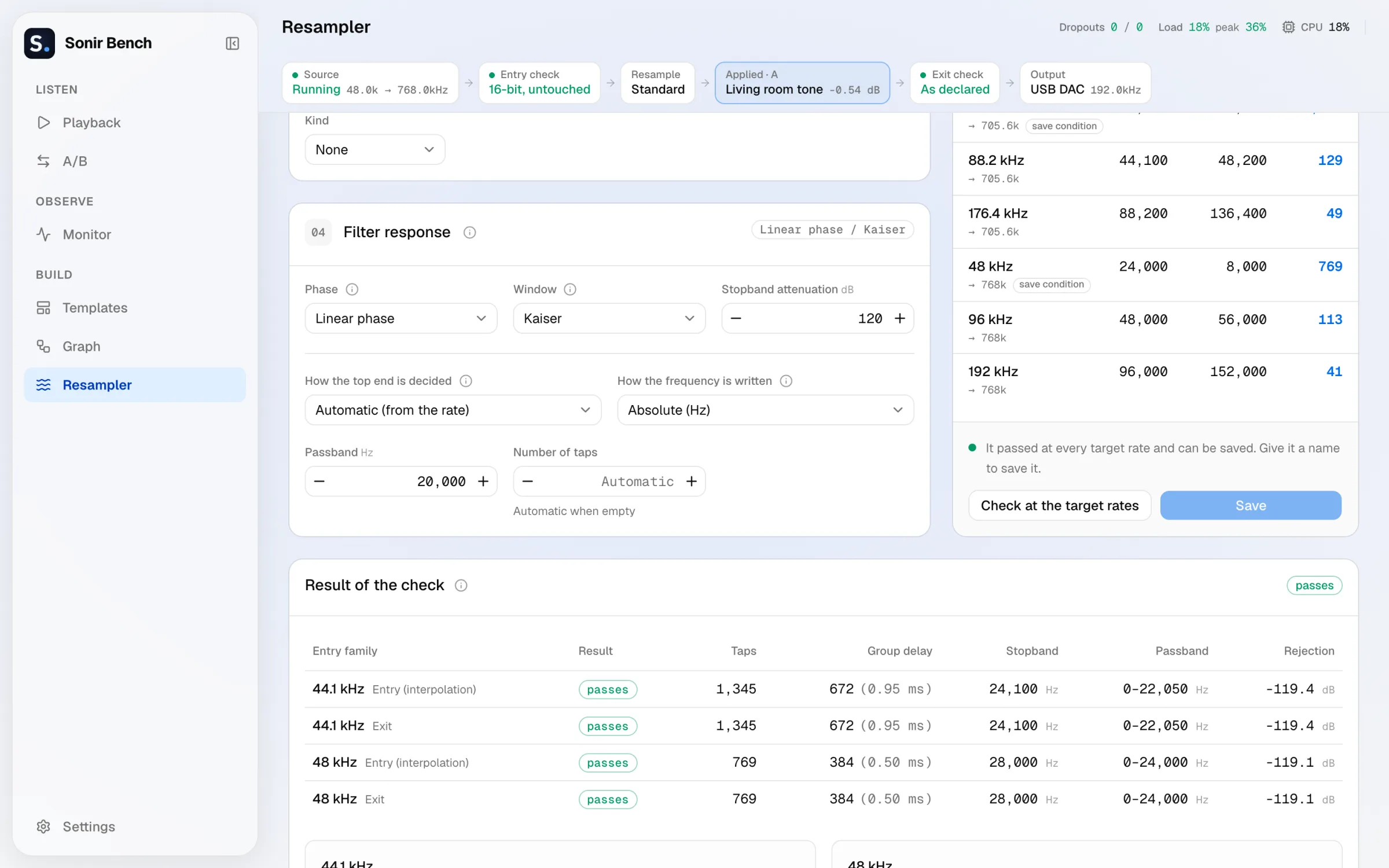Open the Kind dropdown set to None
The image size is (1389, 868).
pyautogui.click(x=375, y=150)
